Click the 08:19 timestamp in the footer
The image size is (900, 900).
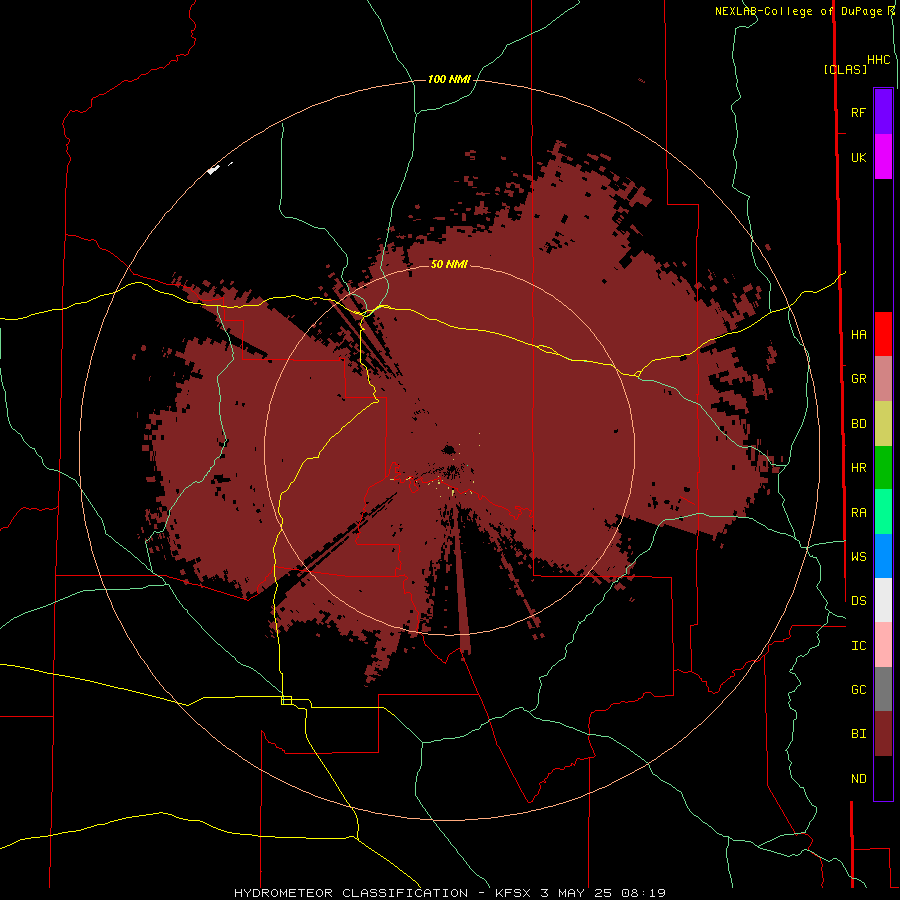coord(643,893)
